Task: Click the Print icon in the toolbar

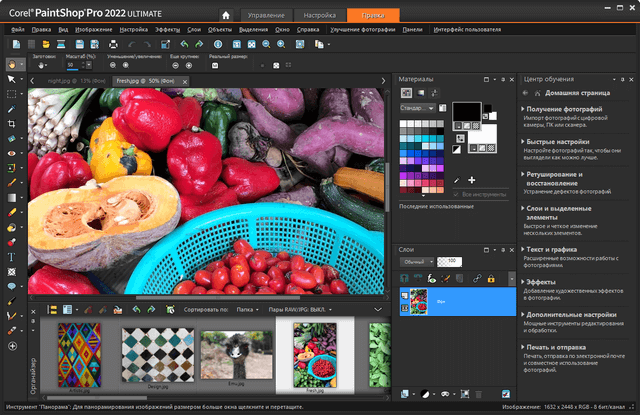Action: (x=112, y=44)
